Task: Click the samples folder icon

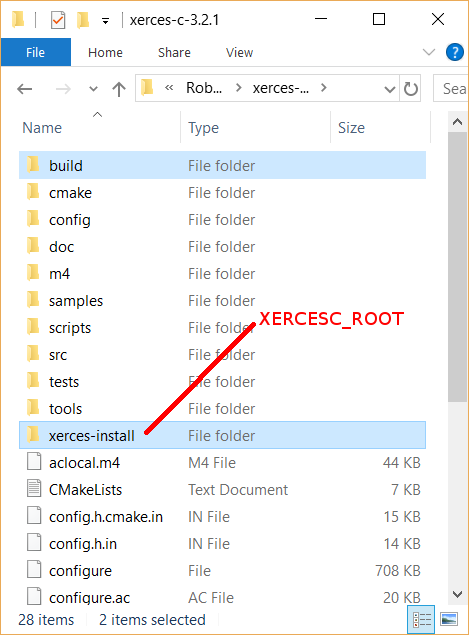Action: [33, 300]
